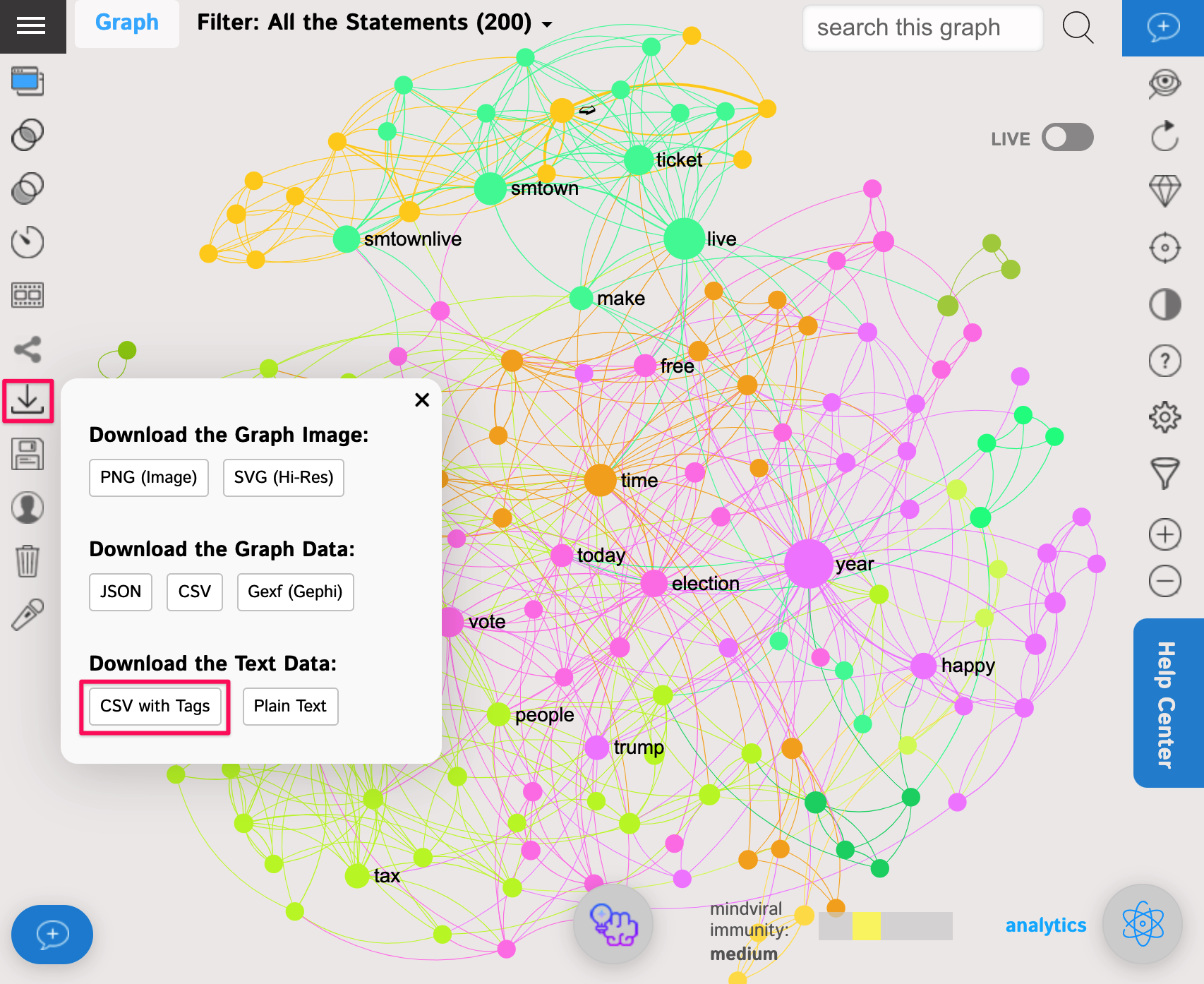Save the graph with the floppy disk icon

28,454
